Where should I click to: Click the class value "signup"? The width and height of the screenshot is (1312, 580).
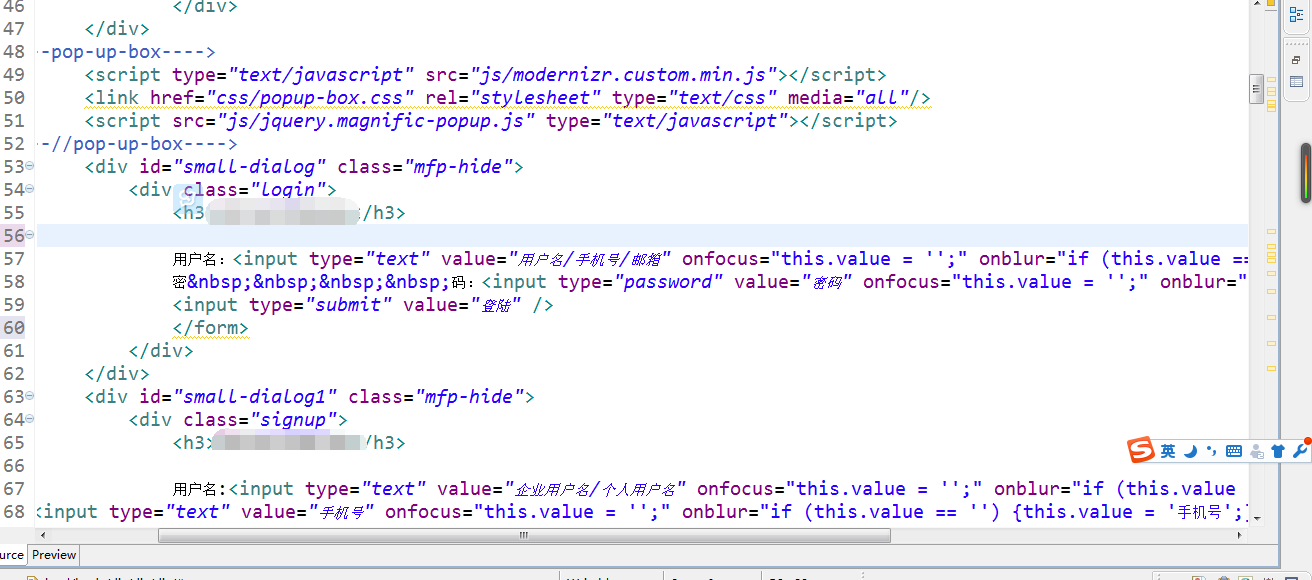293,420
